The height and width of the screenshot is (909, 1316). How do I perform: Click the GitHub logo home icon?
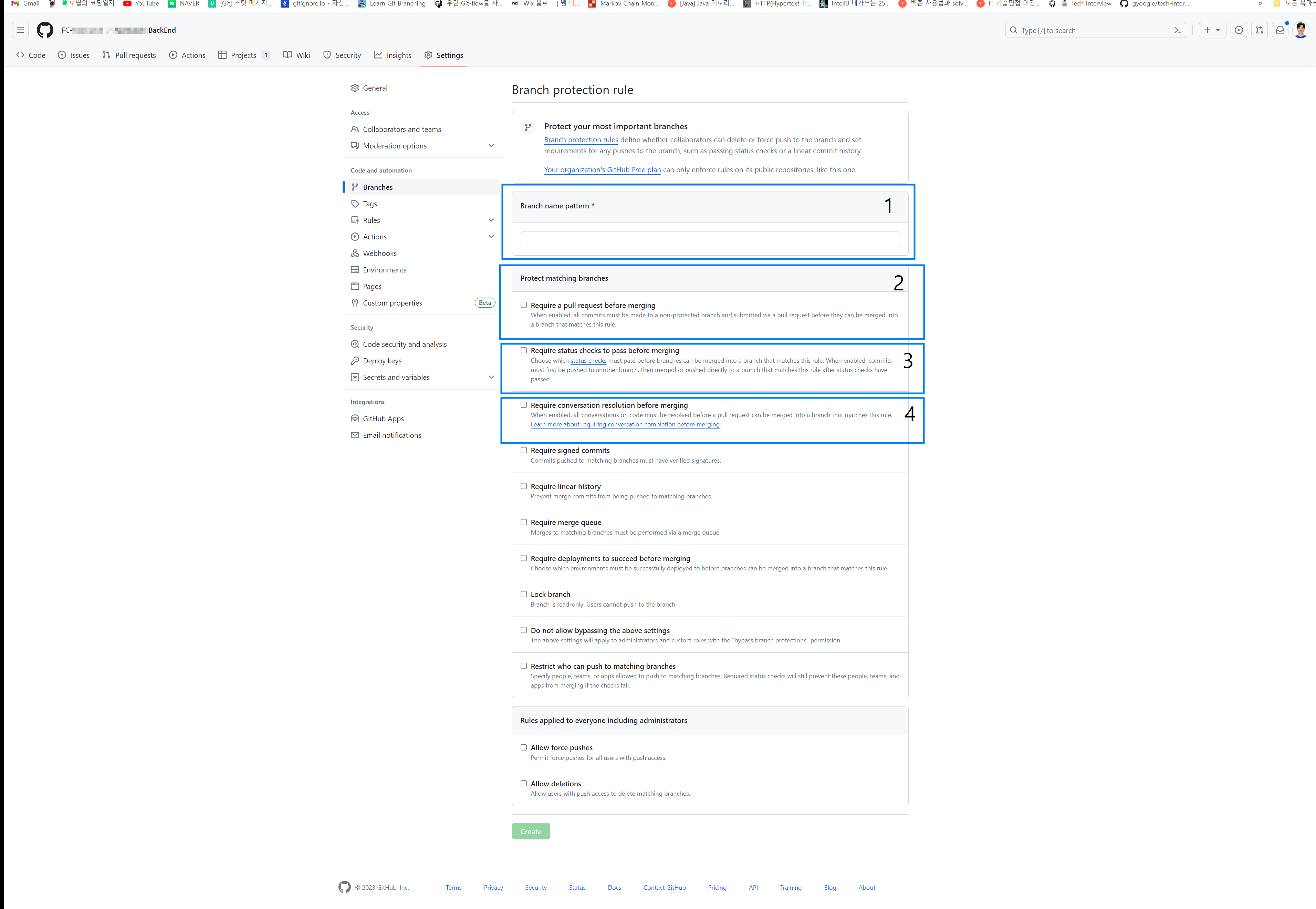coord(44,30)
